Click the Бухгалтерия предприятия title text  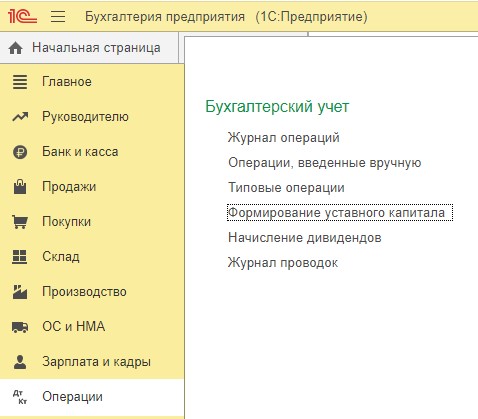tap(165, 17)
